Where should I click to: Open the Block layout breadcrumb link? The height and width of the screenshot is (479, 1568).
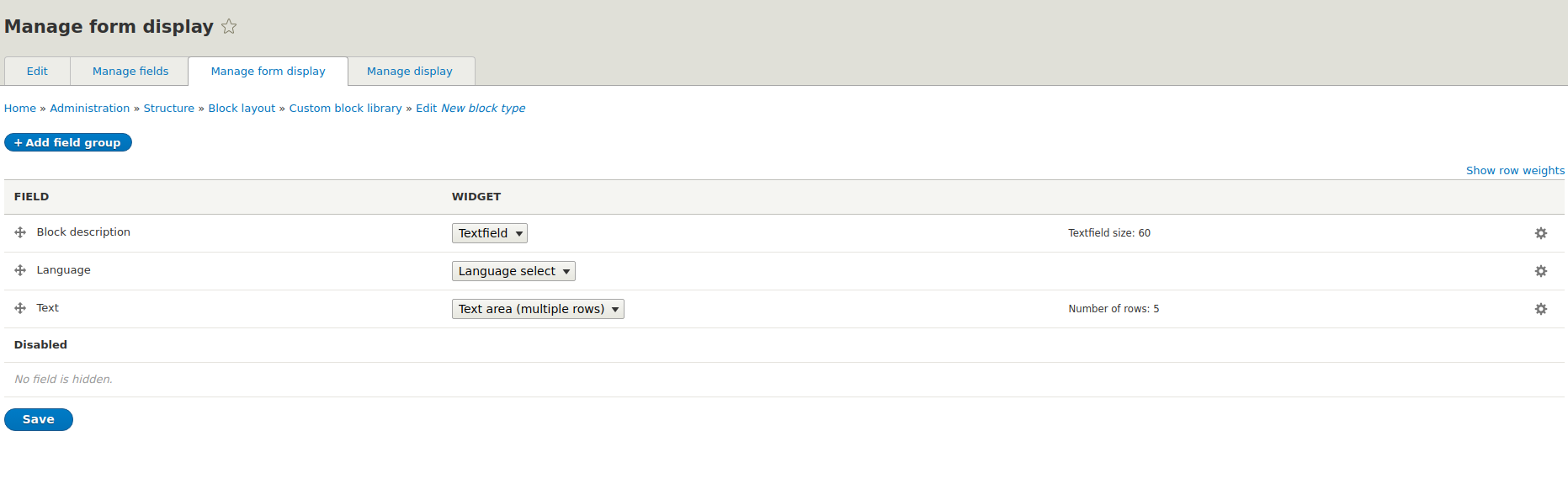242,109
